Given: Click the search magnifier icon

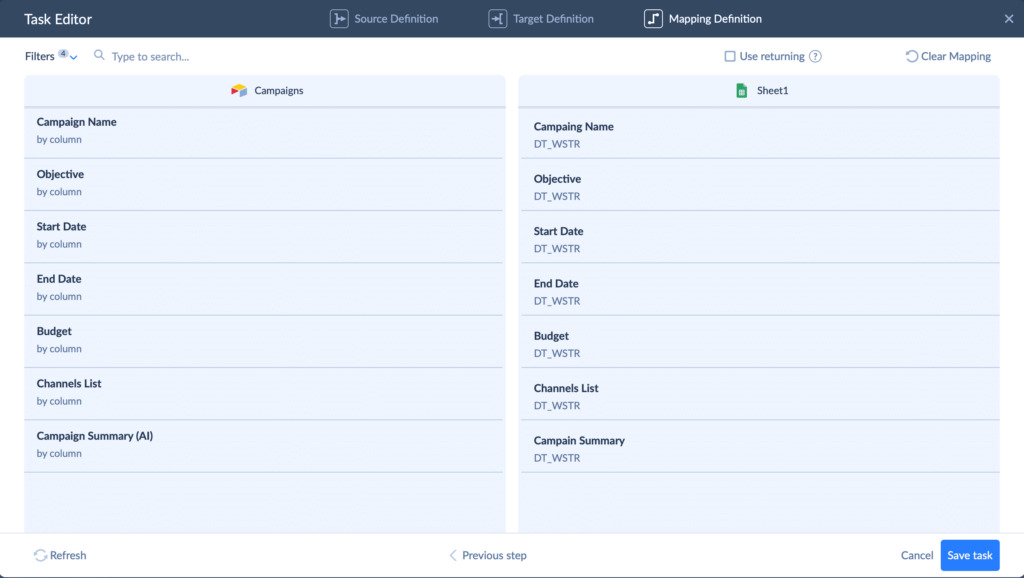Looking at the screenshot, I should point(99,56).
